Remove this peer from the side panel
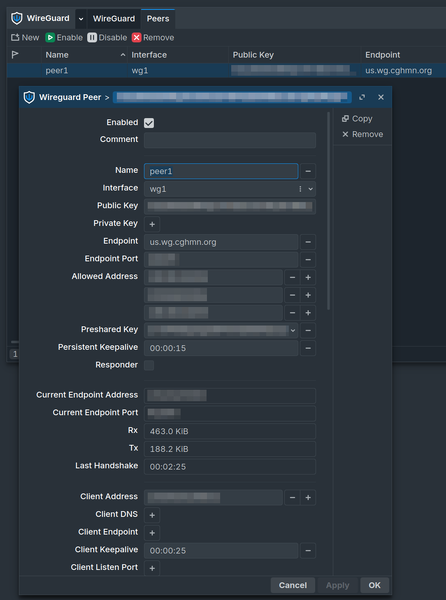The width and height of the screenshot is (446, 600). (x=362, y=134)
